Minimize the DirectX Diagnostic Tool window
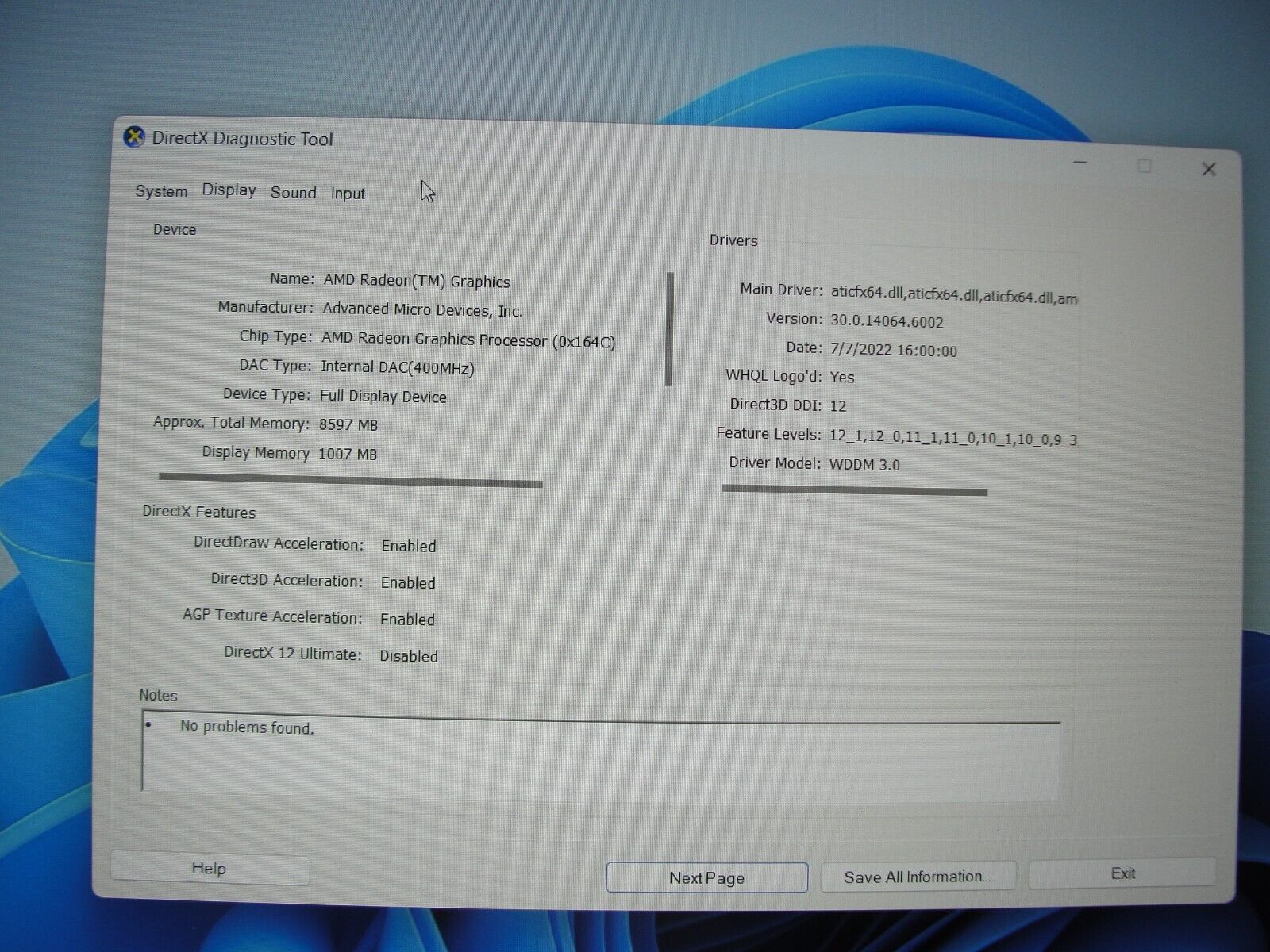The width and height of the screenshot is (1270, 952). [x=1080, y=163]
